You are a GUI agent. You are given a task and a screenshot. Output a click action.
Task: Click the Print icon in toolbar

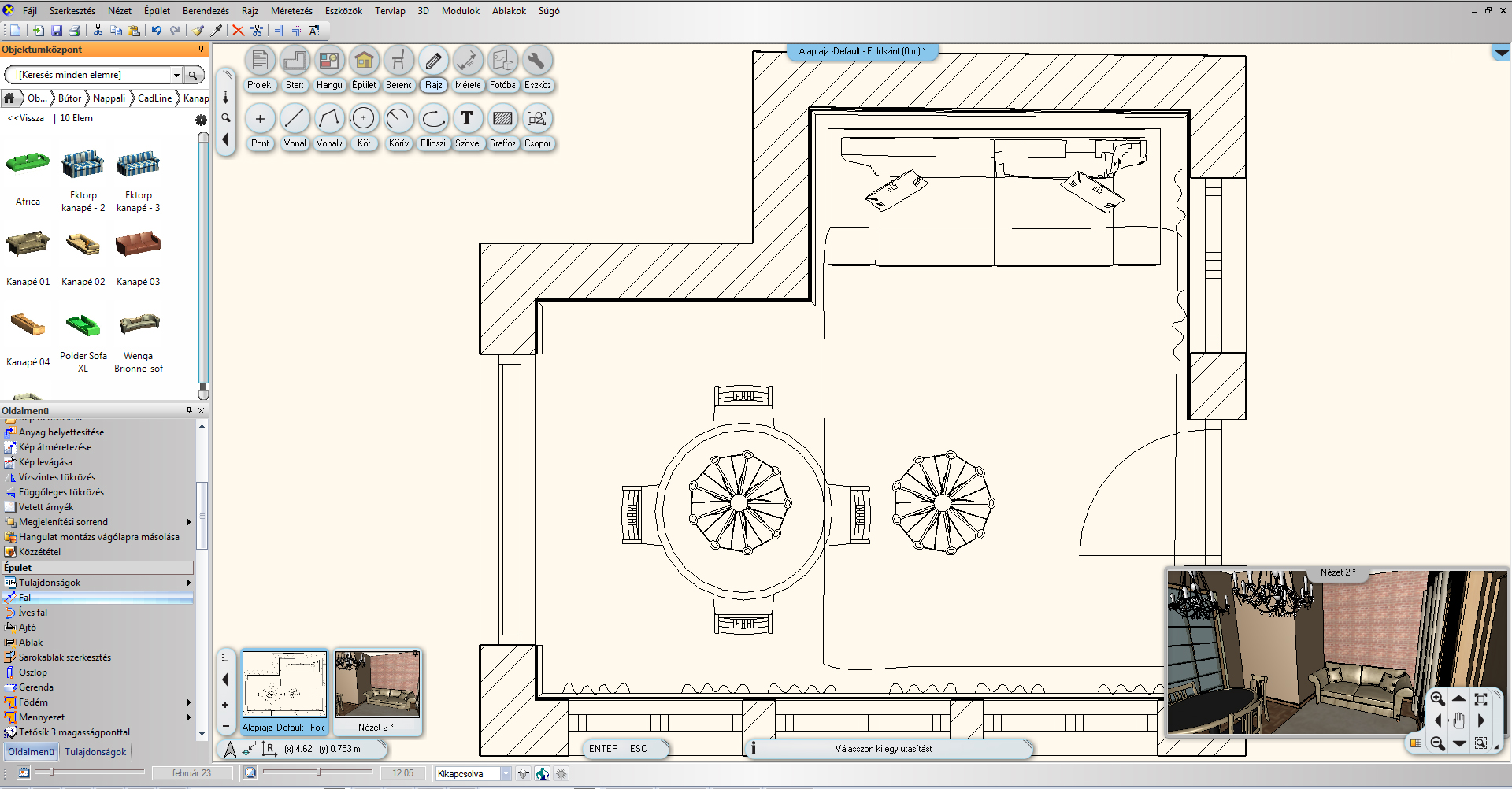pyautogui.click(x=75, y=31)
